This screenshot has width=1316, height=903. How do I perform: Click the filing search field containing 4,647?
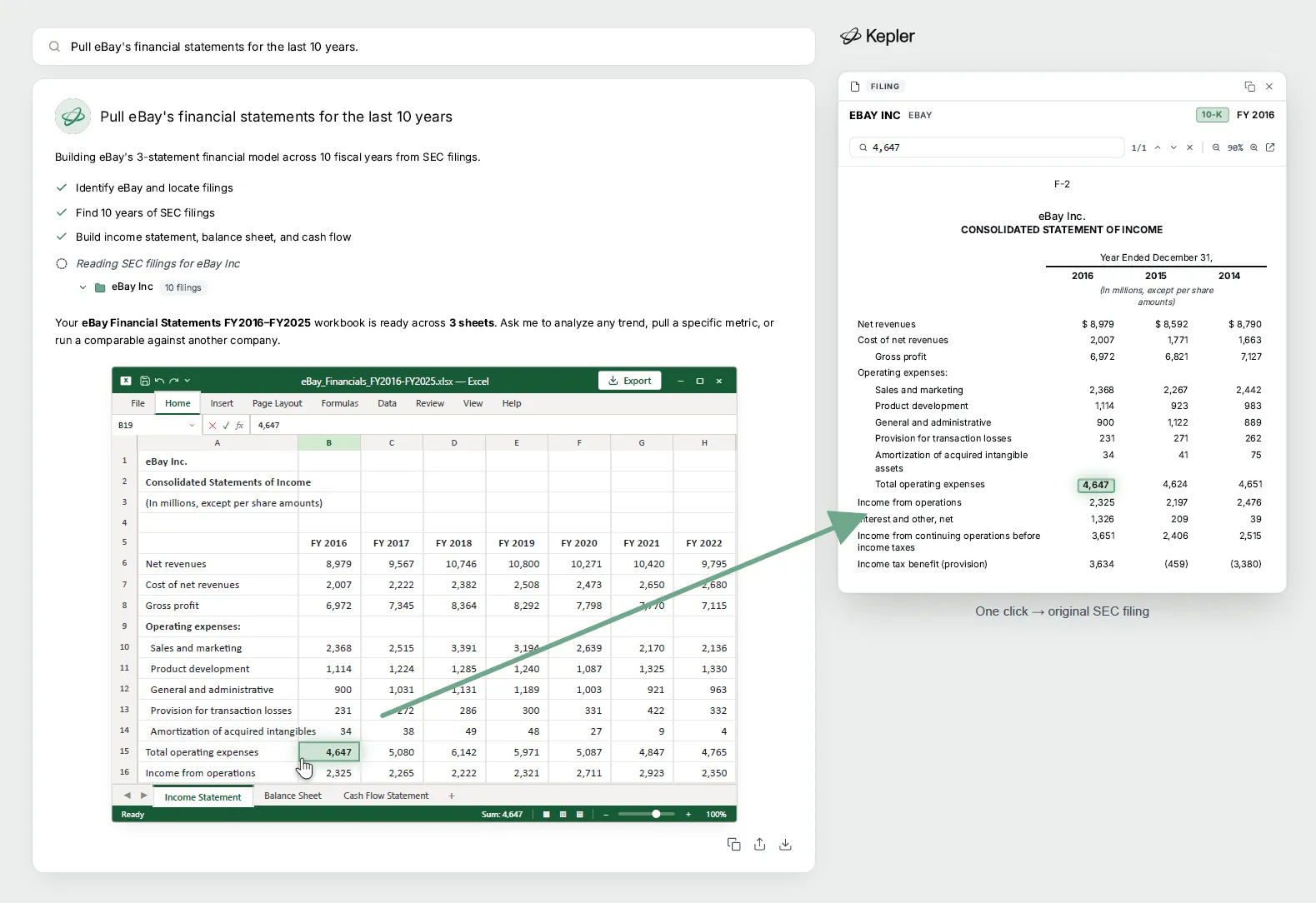tap(987, 147)
